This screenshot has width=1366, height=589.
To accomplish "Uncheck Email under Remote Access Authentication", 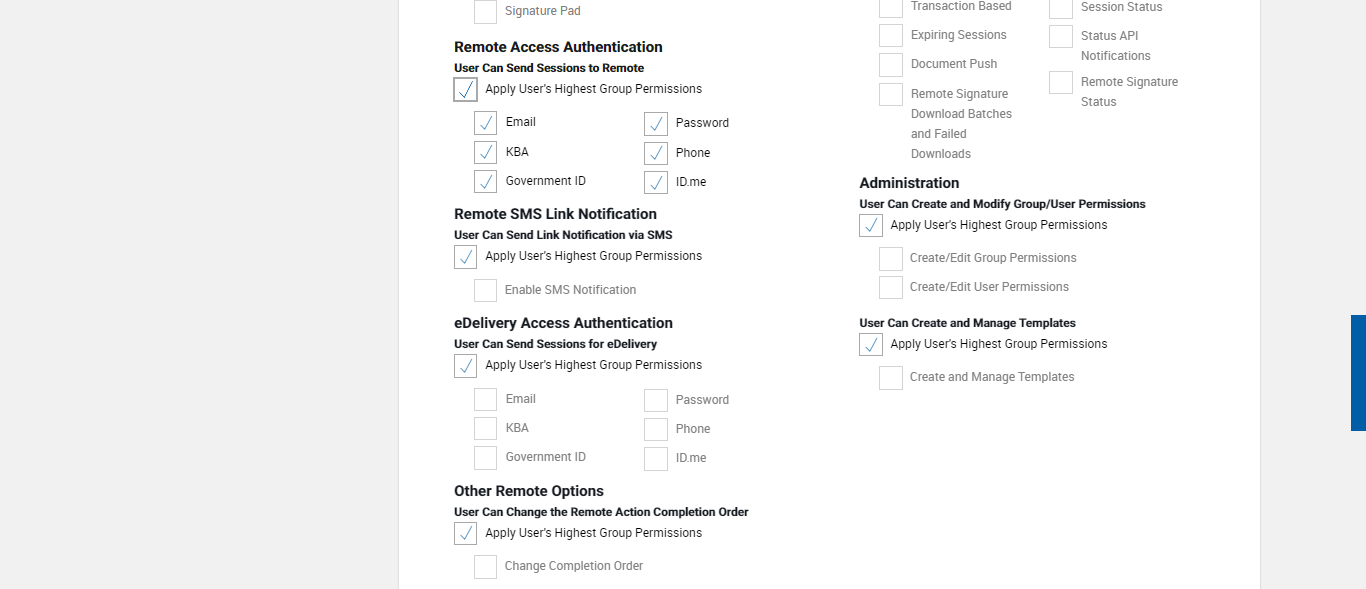I will point(485,123).
